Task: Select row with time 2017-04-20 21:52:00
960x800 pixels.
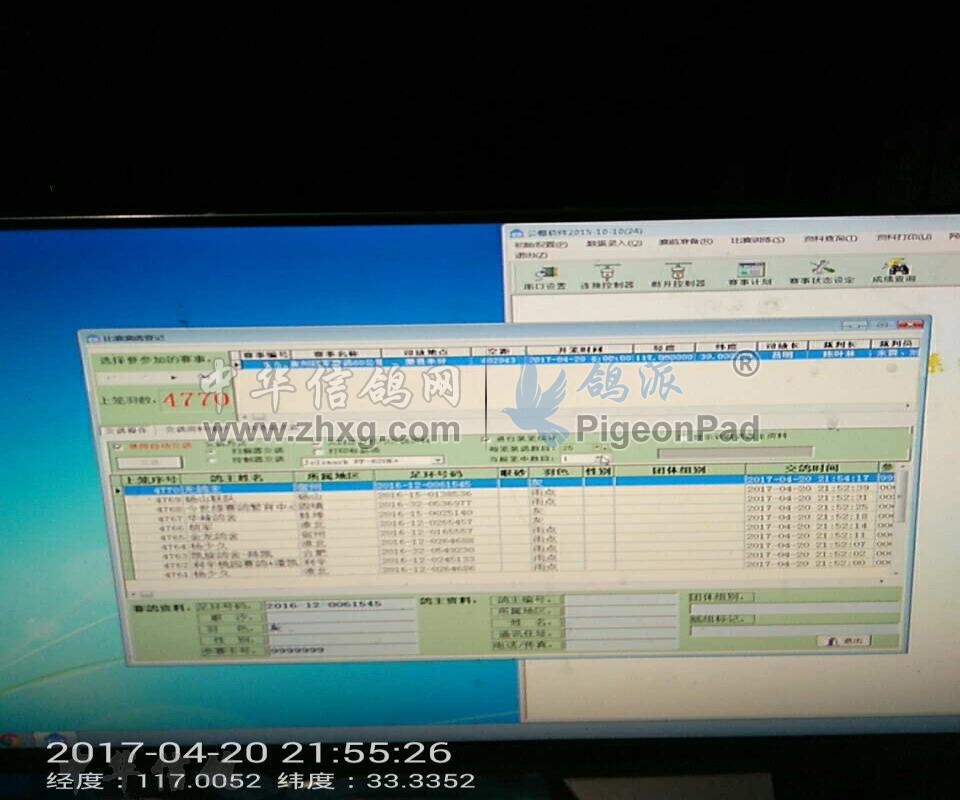Action: pyautogui.click(x=509, y=569)
